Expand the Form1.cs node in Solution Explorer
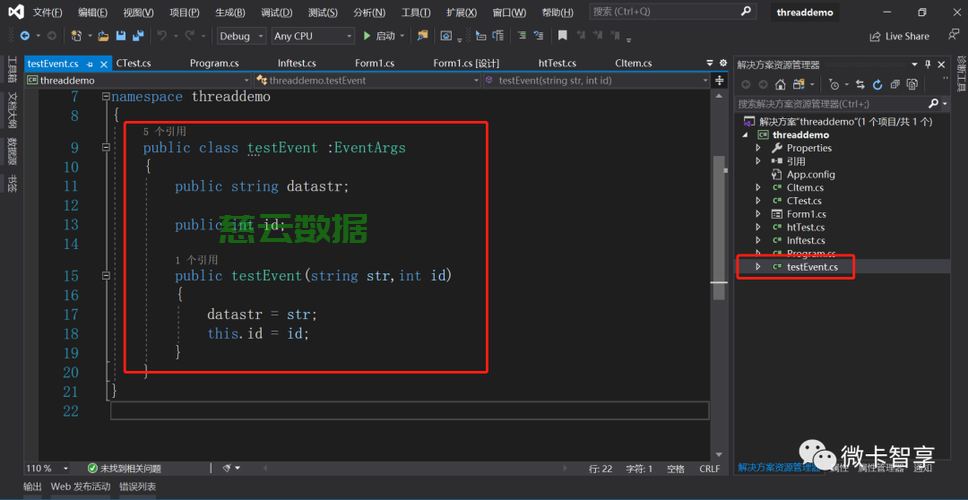Image resolution: width=968 pixels, height=500 pixels. 758,214
